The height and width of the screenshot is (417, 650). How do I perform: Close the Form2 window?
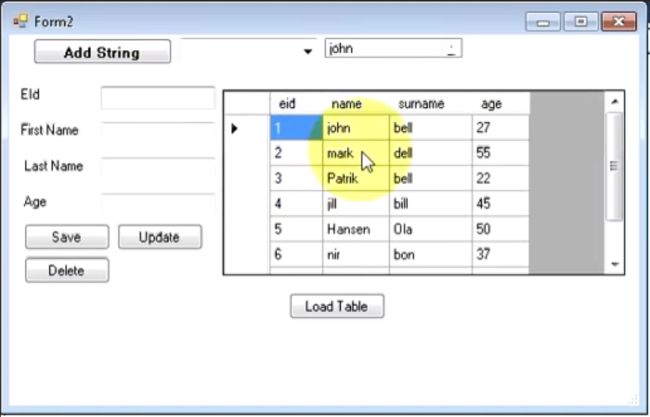click(618, 21)
